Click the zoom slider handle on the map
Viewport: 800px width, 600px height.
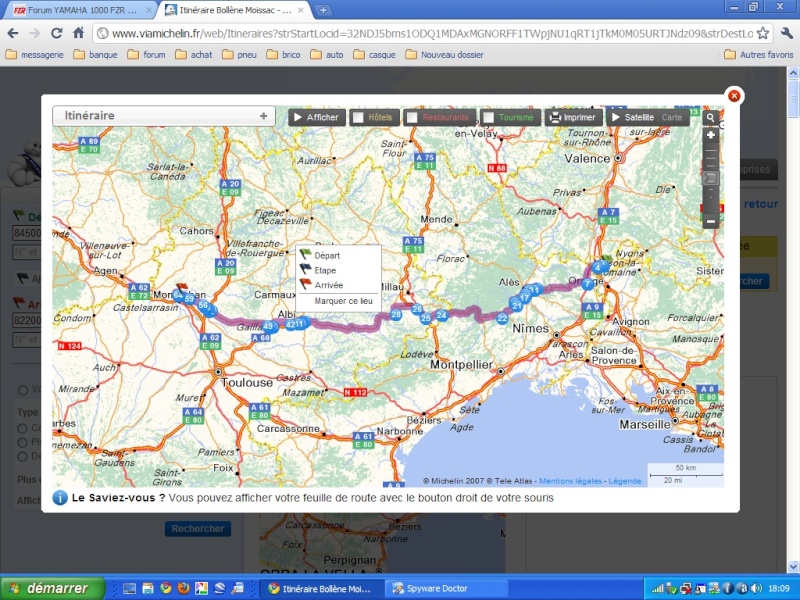(x=710, y=178)
